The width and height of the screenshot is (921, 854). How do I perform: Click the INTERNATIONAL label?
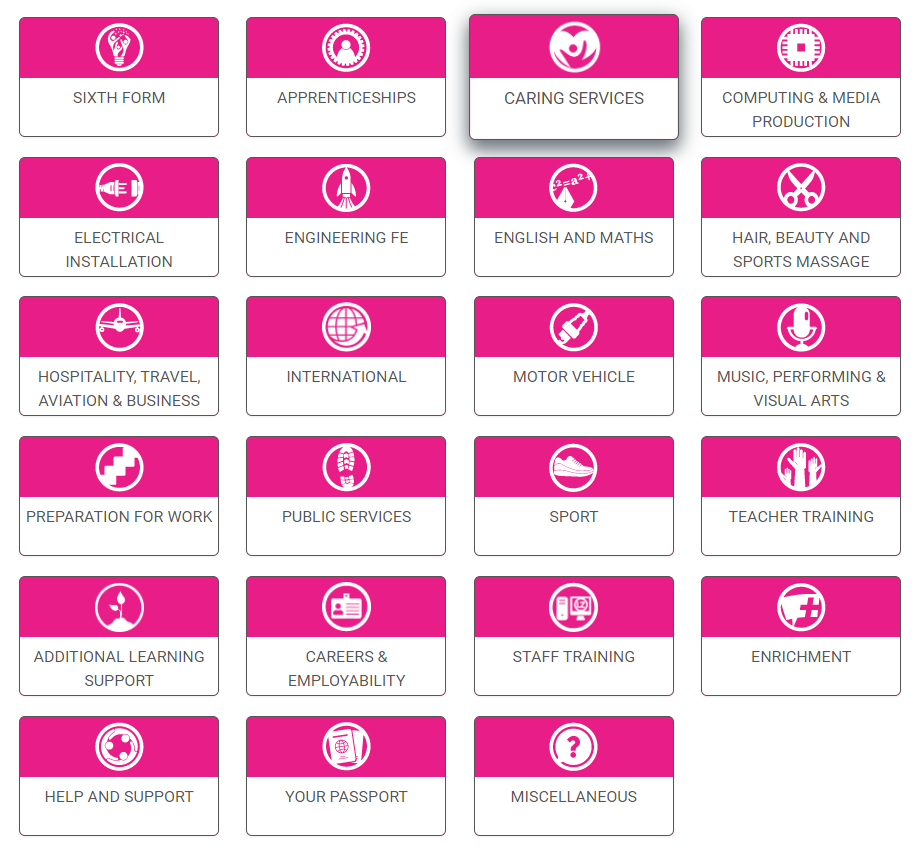click(x=346, y=377)
